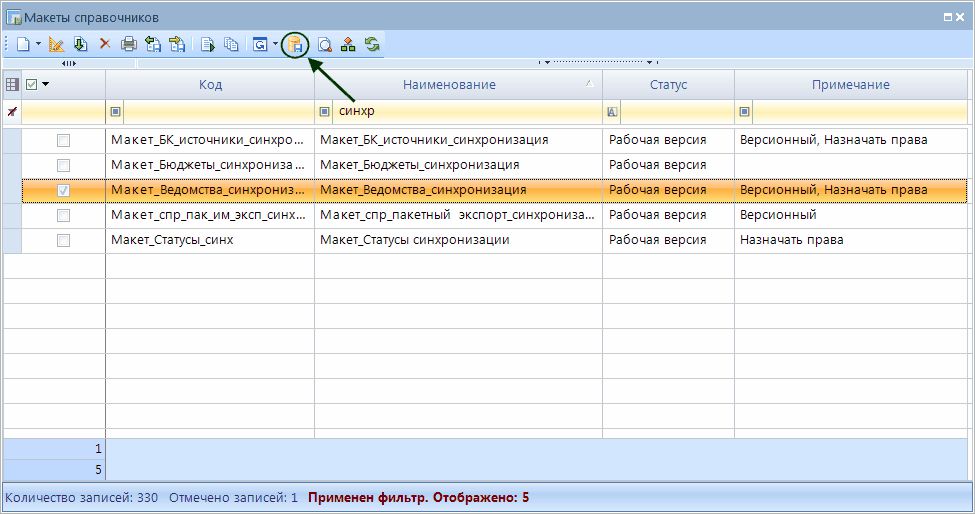The image size is (975, 514).
Task: Click the edit record ruler-and-pencil icon
Action: pos(56,44)
